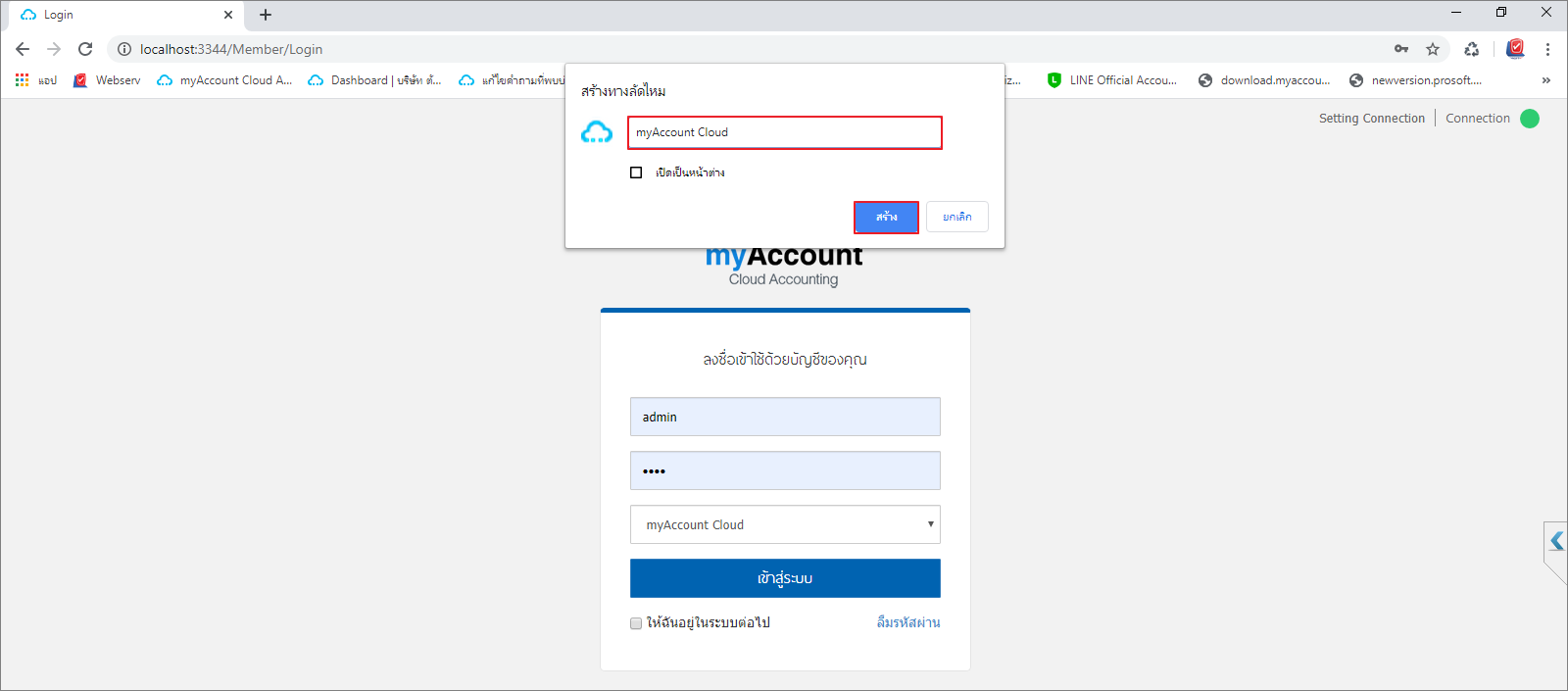Open the newversion.prosoft bookmark
Image resolution: width=1568 pixels, height=691 pixels.
click(1415, 80)
